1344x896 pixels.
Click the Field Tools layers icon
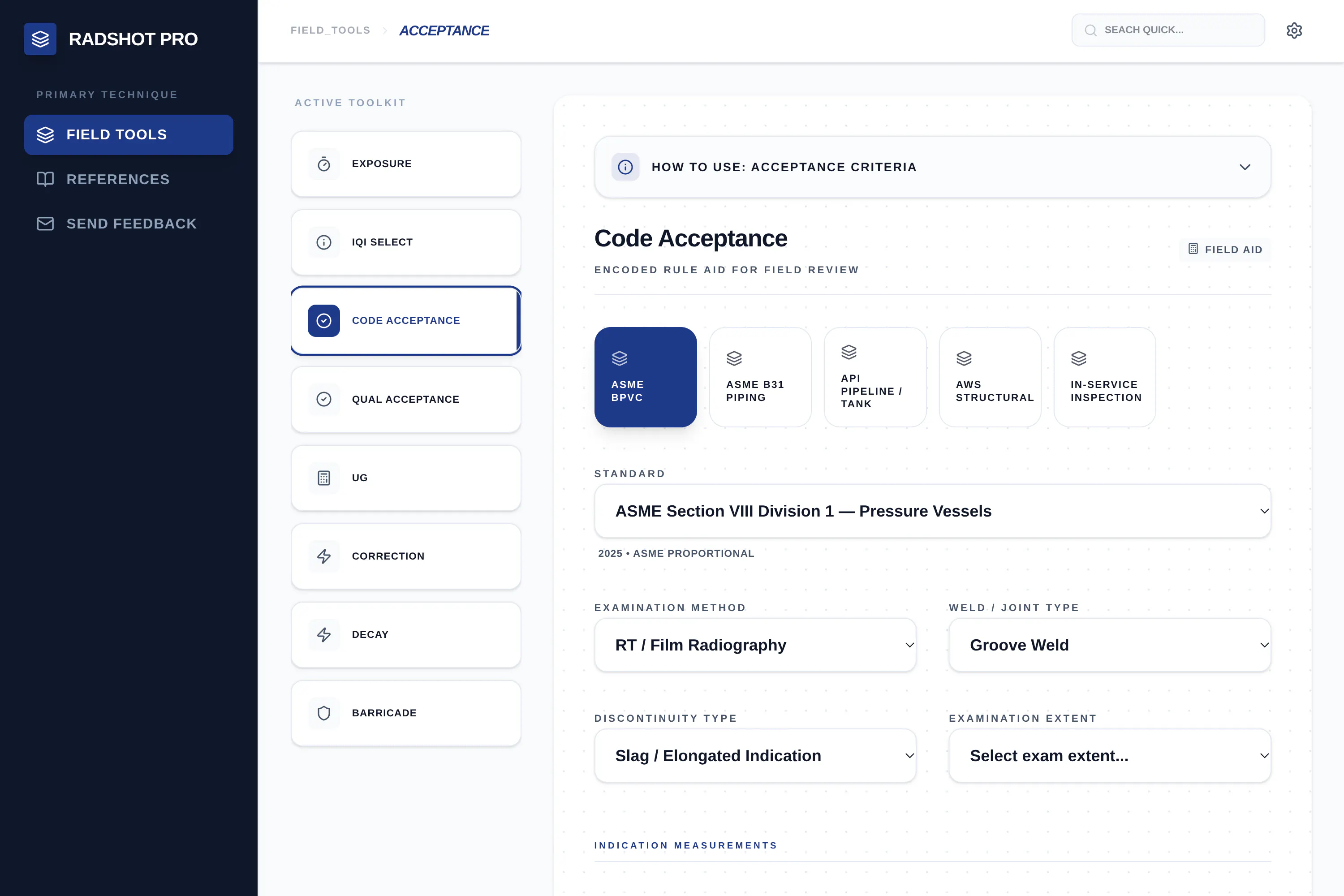[x=45, y=135]
